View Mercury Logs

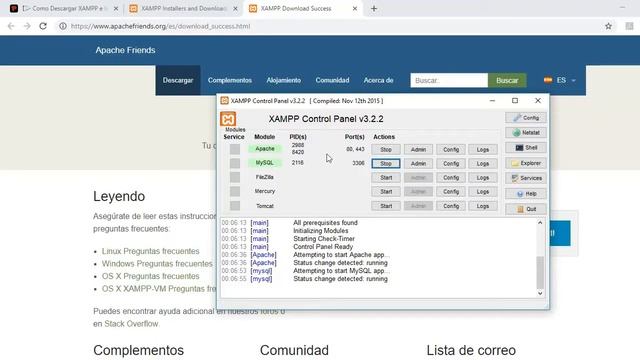[483, 192]
